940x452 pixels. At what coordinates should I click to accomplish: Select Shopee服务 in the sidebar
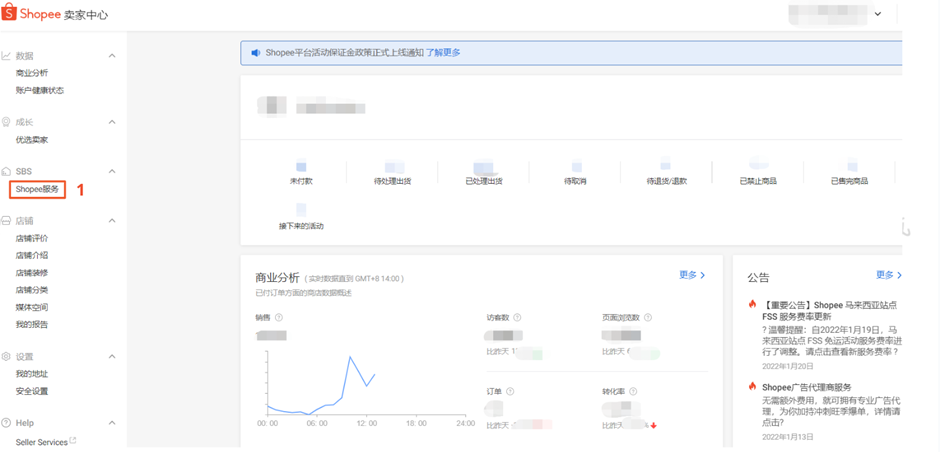(37, 189)
